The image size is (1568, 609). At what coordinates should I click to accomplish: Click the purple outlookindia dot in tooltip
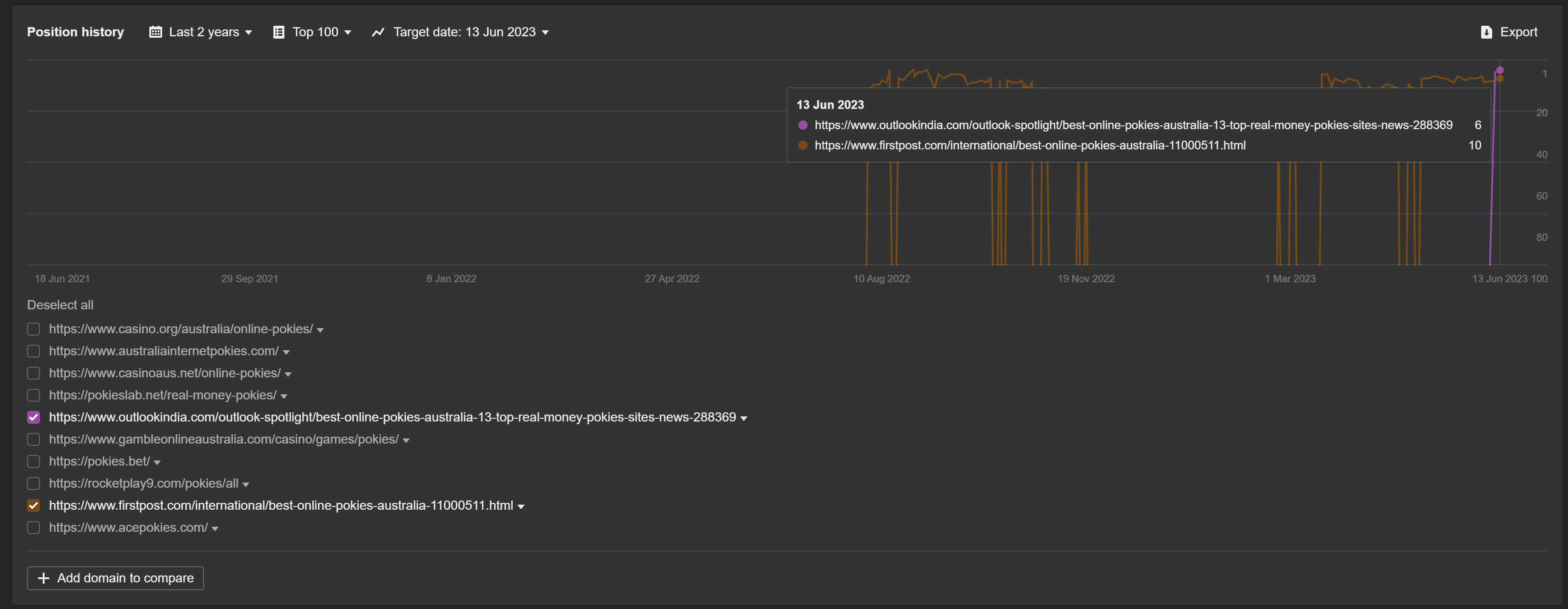pyautogui.click(x=803, y=125)
